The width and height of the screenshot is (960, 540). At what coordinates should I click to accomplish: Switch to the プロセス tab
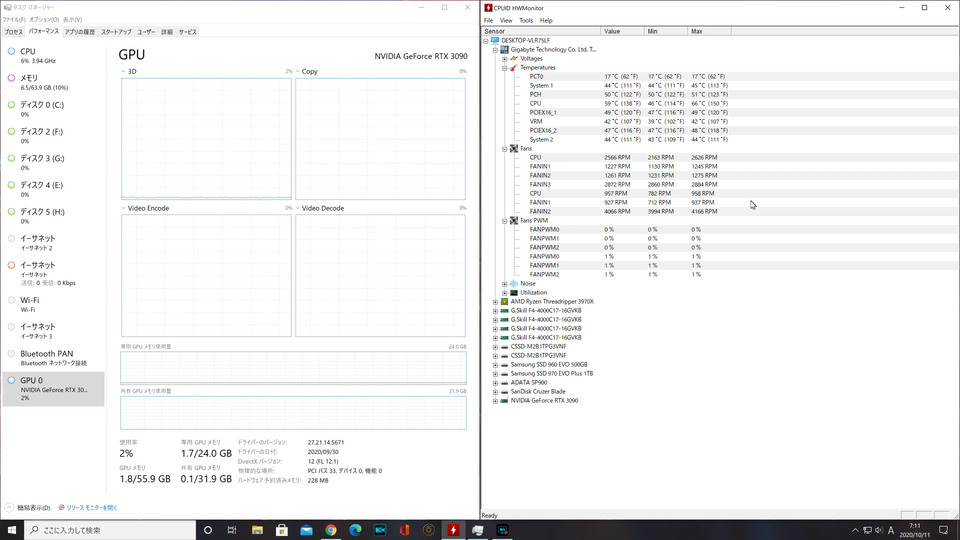[13, 32]
